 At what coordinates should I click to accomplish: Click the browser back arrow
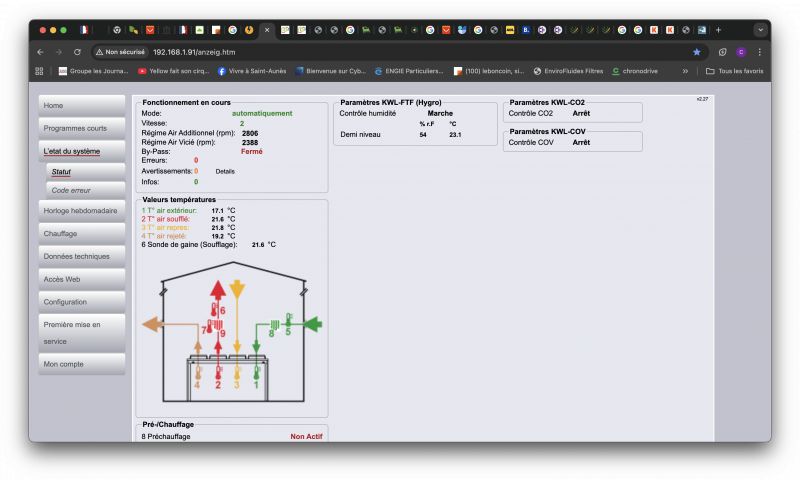(40, 51)
